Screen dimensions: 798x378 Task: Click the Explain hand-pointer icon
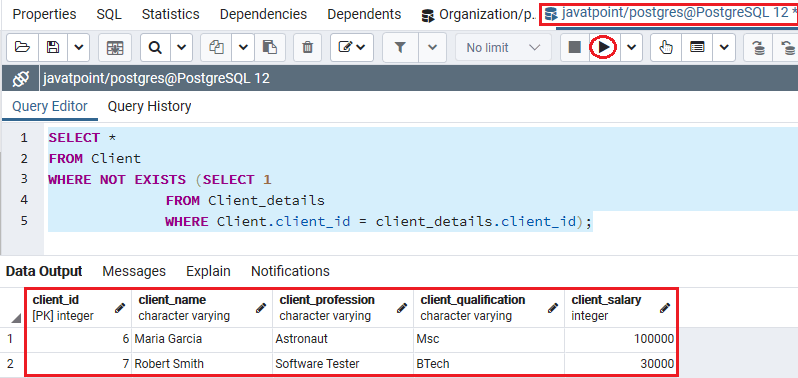[x=666, y=47]
